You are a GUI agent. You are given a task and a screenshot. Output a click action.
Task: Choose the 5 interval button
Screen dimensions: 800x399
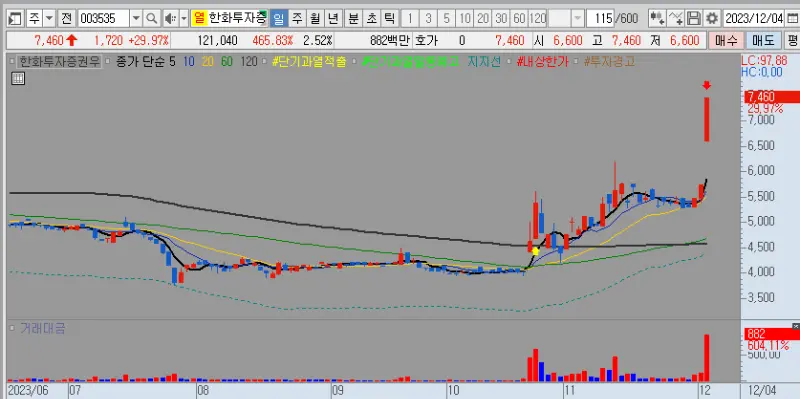click(446, 19)
